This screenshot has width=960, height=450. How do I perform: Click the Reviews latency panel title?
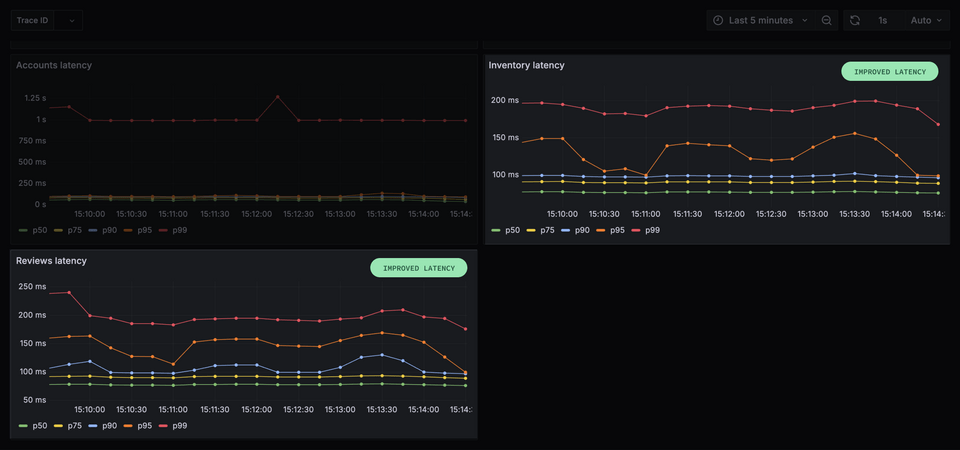point(51,261)
